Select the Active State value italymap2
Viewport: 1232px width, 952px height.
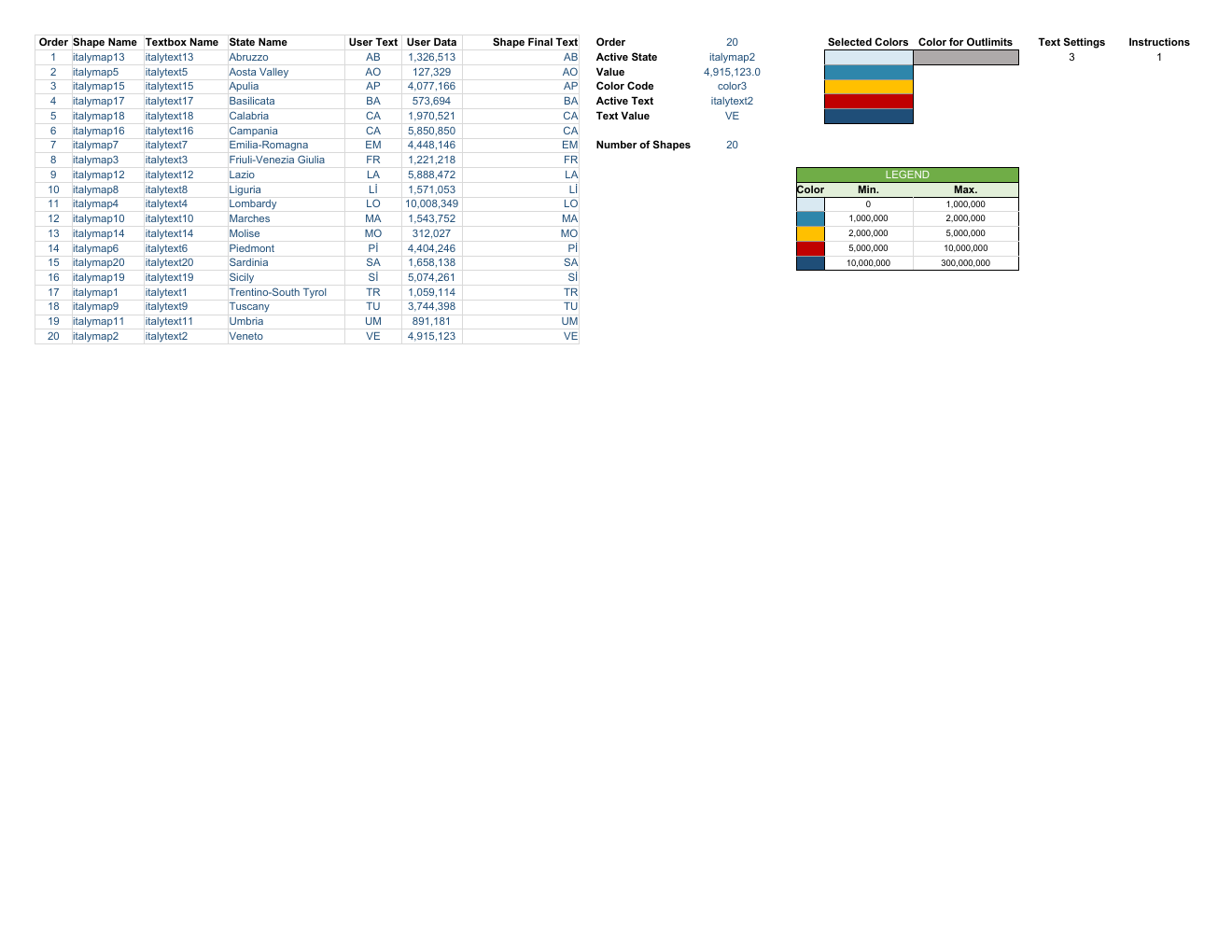[x=732, y=57]
